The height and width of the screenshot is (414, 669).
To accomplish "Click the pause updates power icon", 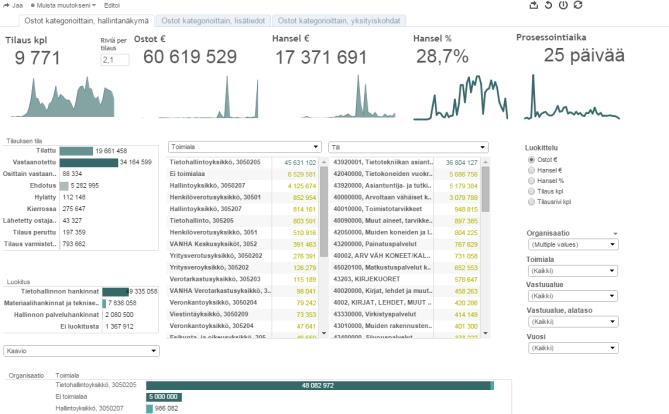I will pyautogui.click(x=563, y=5).
